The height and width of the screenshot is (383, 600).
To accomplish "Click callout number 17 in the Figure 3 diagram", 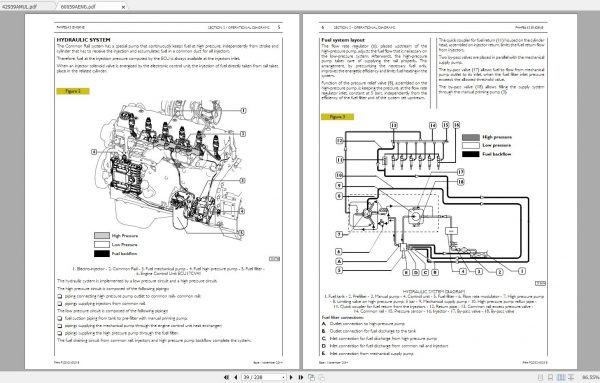I will pyautogui.click(x=461, y=172).
